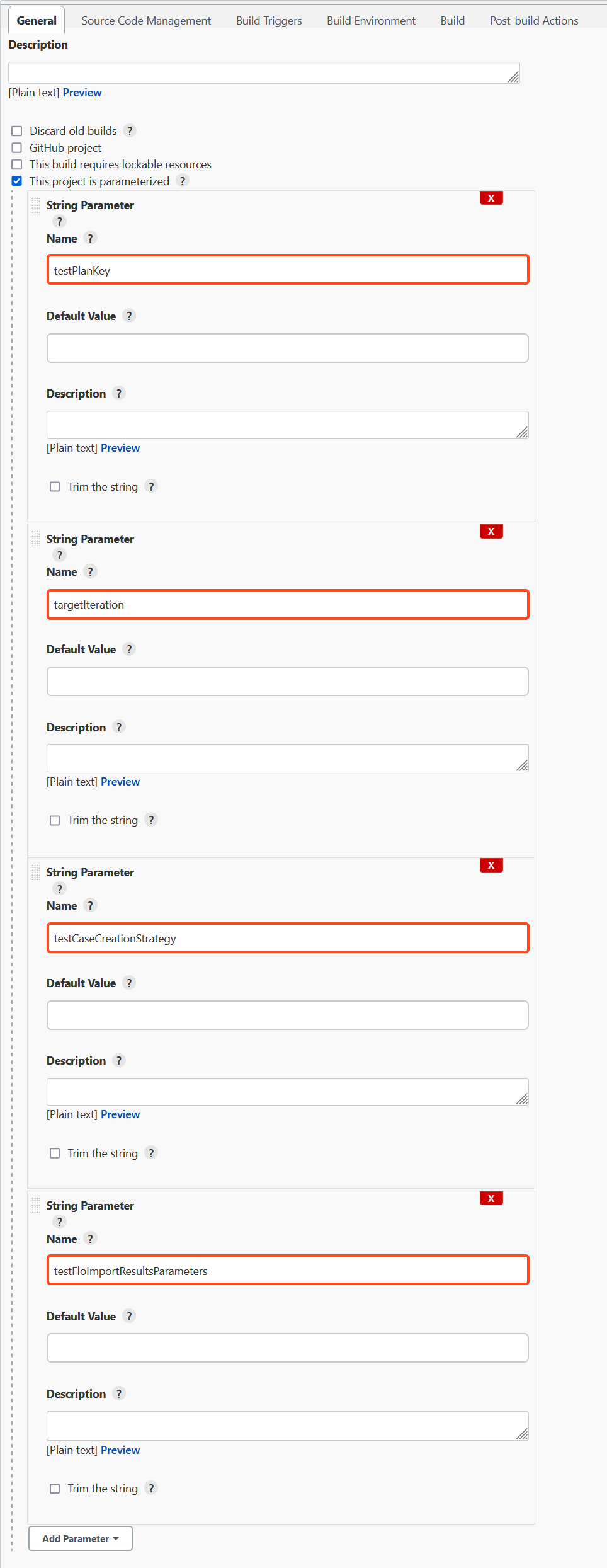Show help for Discard old builds option
This screenshot has width=607, height=1568.
click(130, 130)
